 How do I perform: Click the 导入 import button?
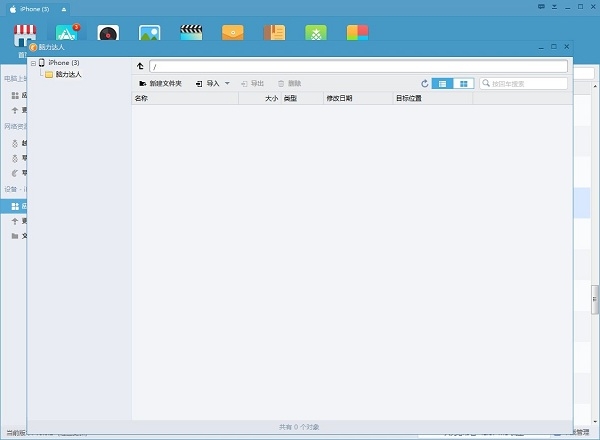click(x=208, y=83)
